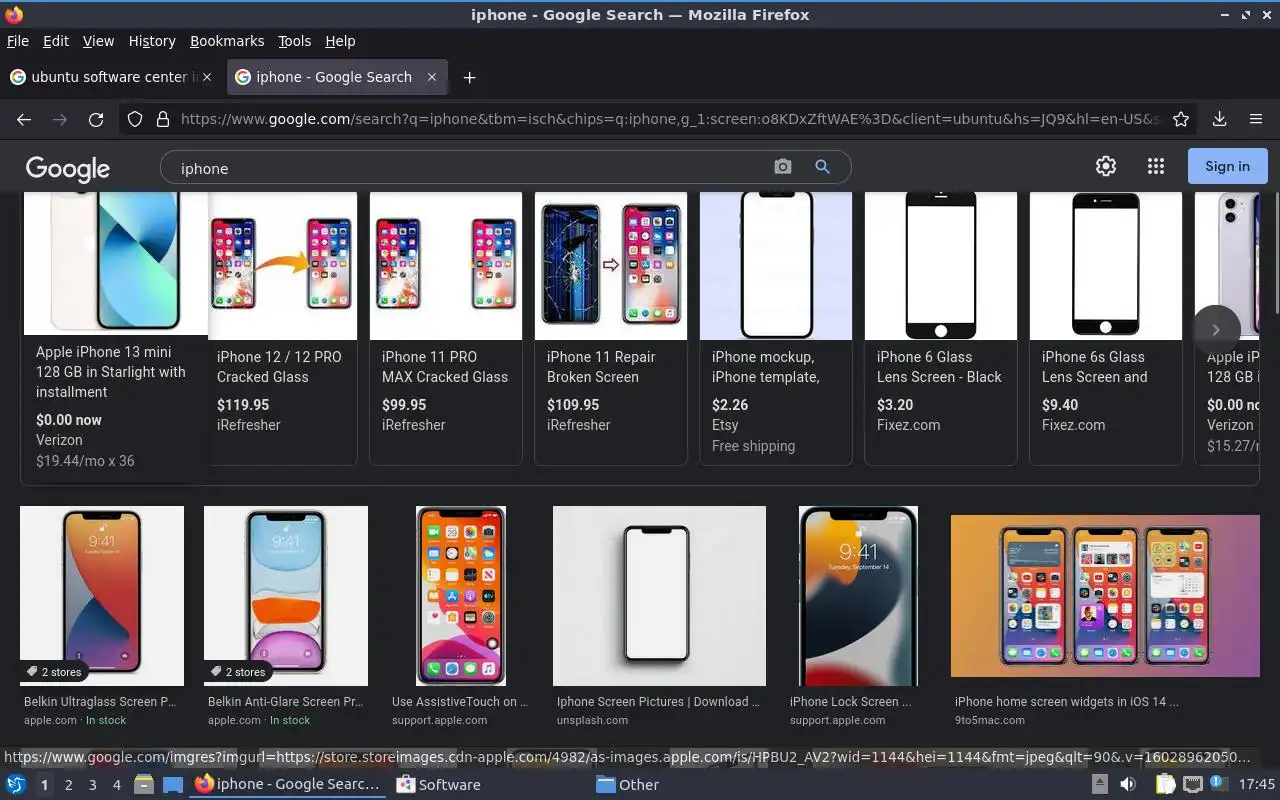Click the taskbar clock showing 17:45
This screenshot has height=800, width=1280.
(1257, 785)
